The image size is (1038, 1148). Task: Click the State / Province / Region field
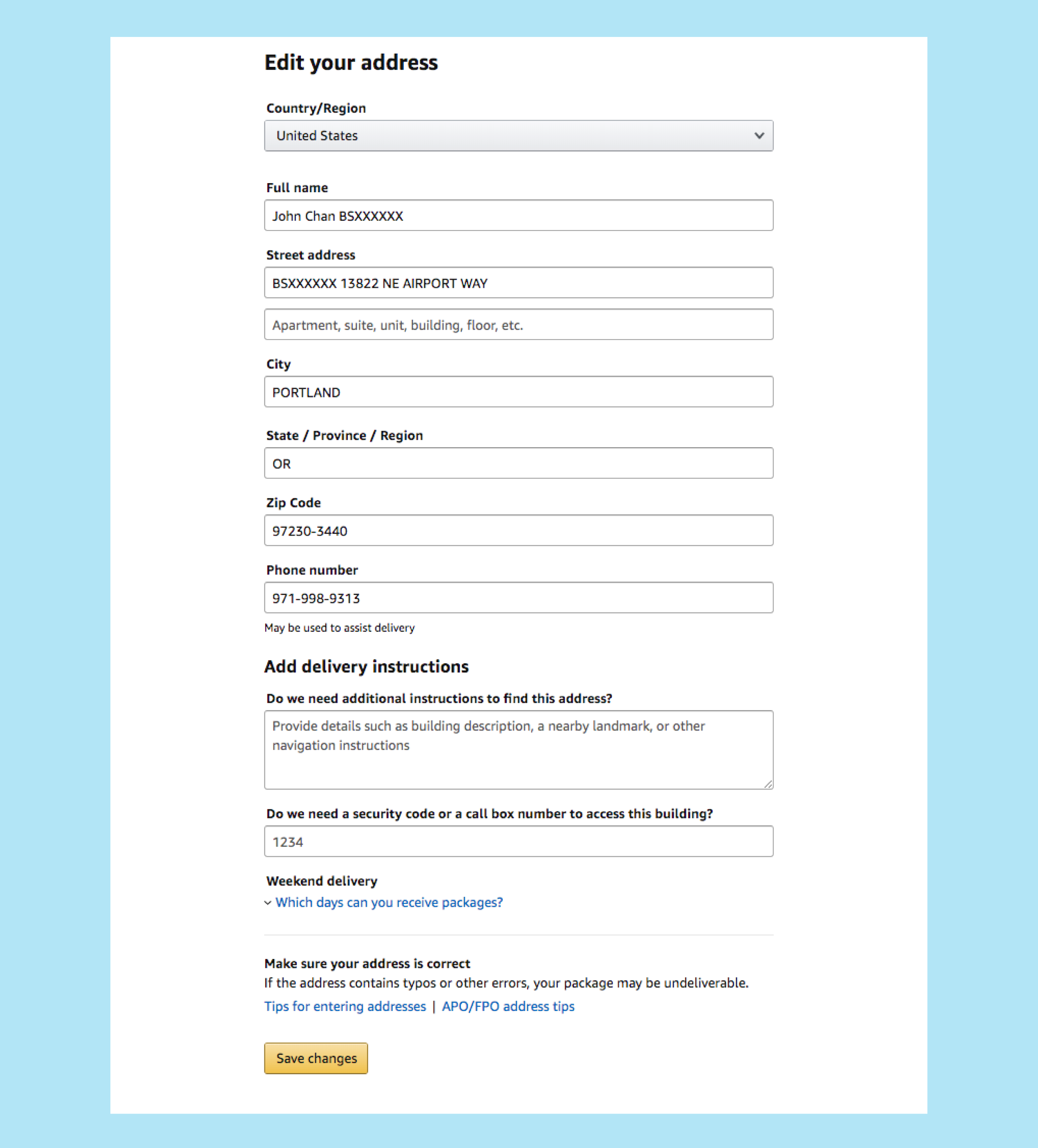pos(518,463)
